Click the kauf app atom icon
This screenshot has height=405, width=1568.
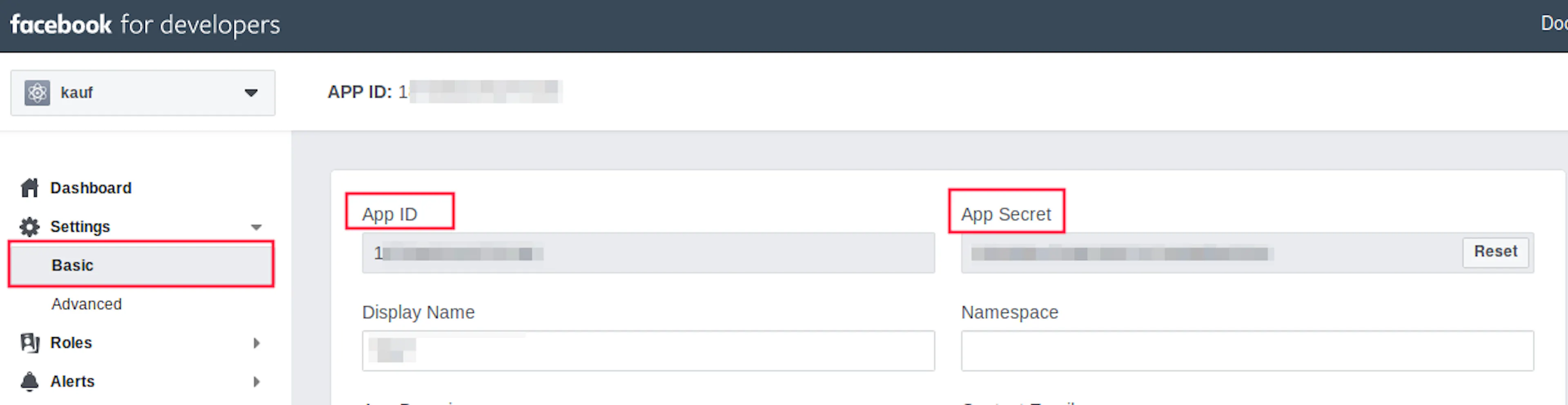coord(37,93)
